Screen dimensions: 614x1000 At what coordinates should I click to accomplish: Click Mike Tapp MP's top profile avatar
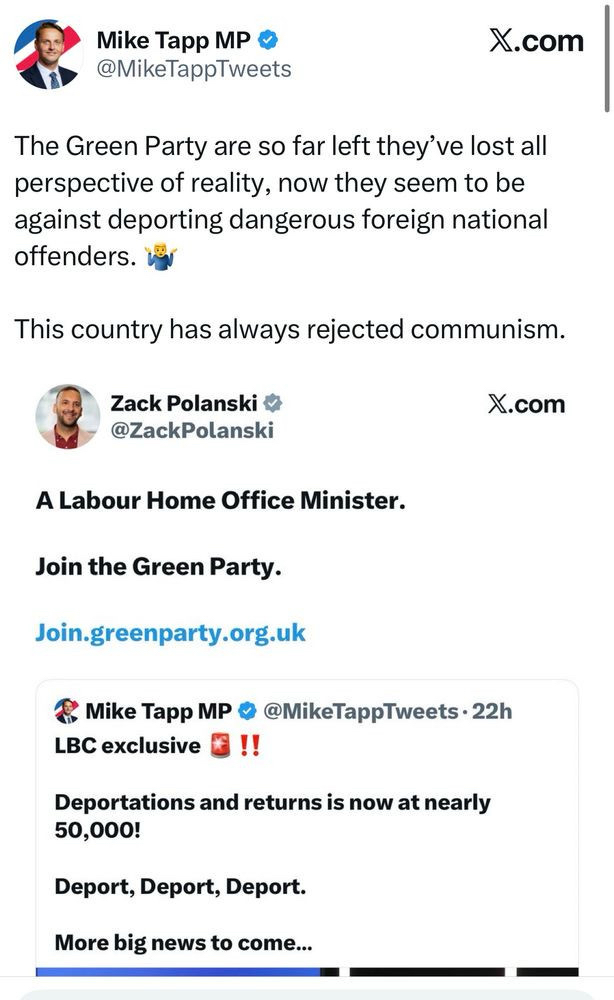click(47, 54)
